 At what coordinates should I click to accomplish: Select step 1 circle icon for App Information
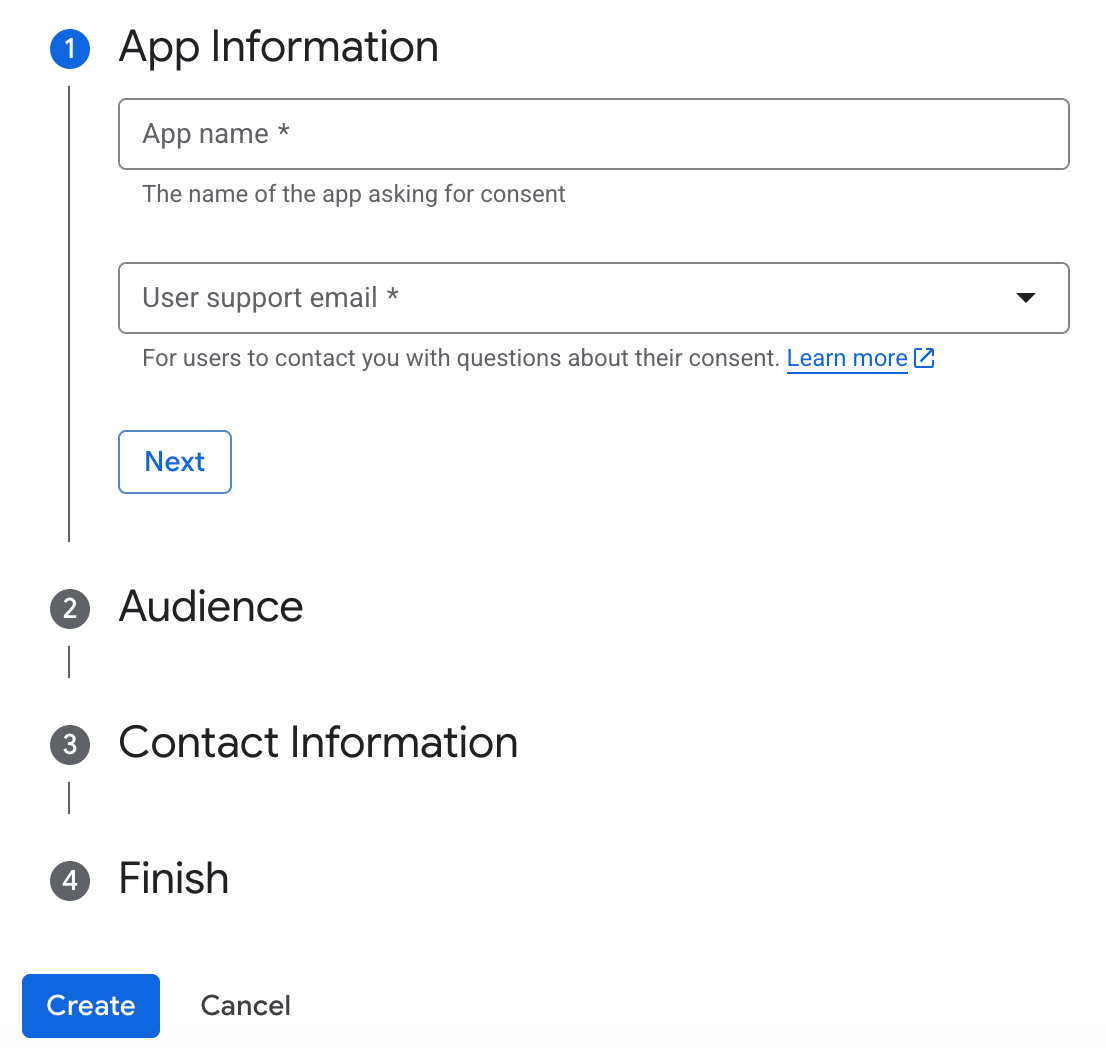[70, 49]
